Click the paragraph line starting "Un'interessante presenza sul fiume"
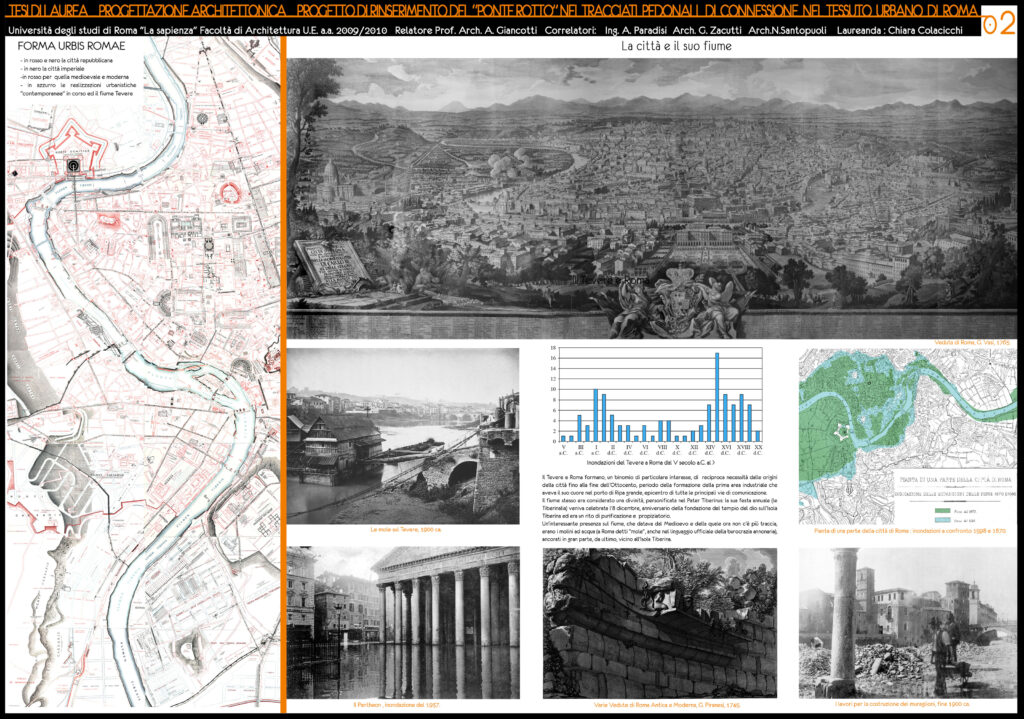The image size is (1024, 719). pos(660,524)
